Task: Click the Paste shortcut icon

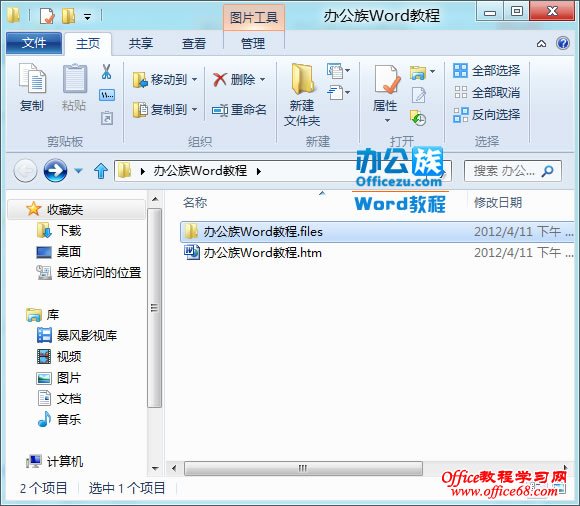Action: pos(107,118)
